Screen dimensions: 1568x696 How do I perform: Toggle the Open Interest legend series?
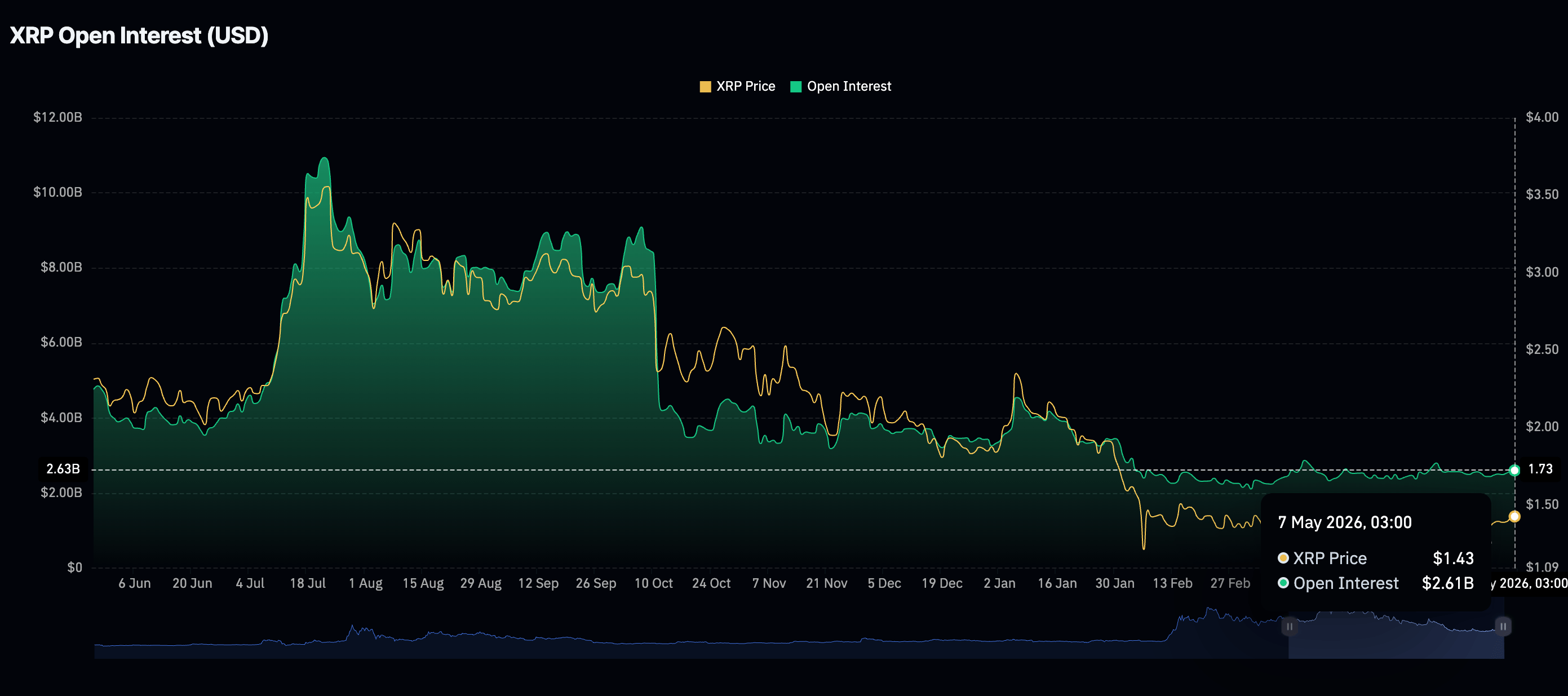point(840,86)
